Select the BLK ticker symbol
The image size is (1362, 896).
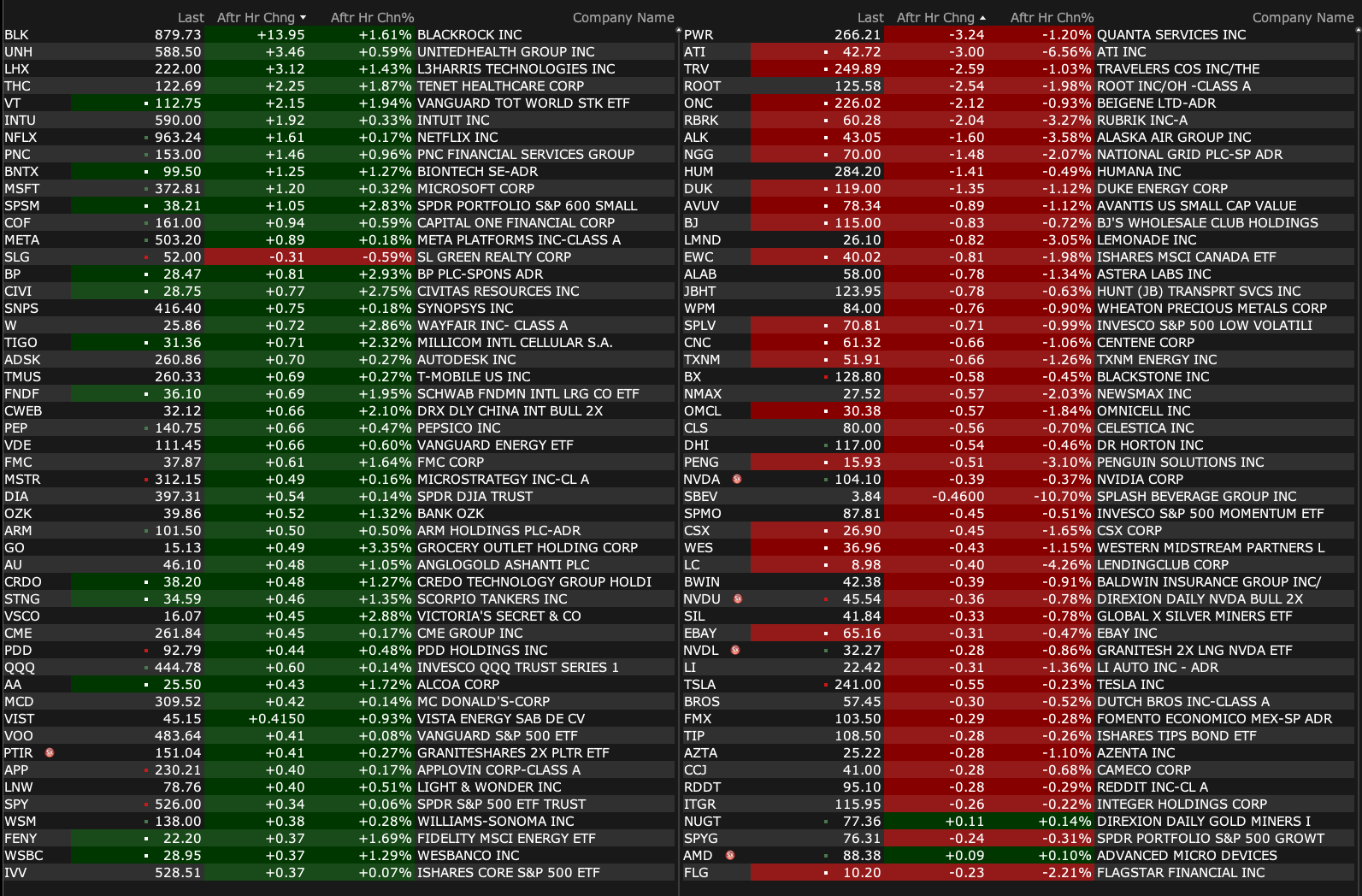[x=17, y=35]
